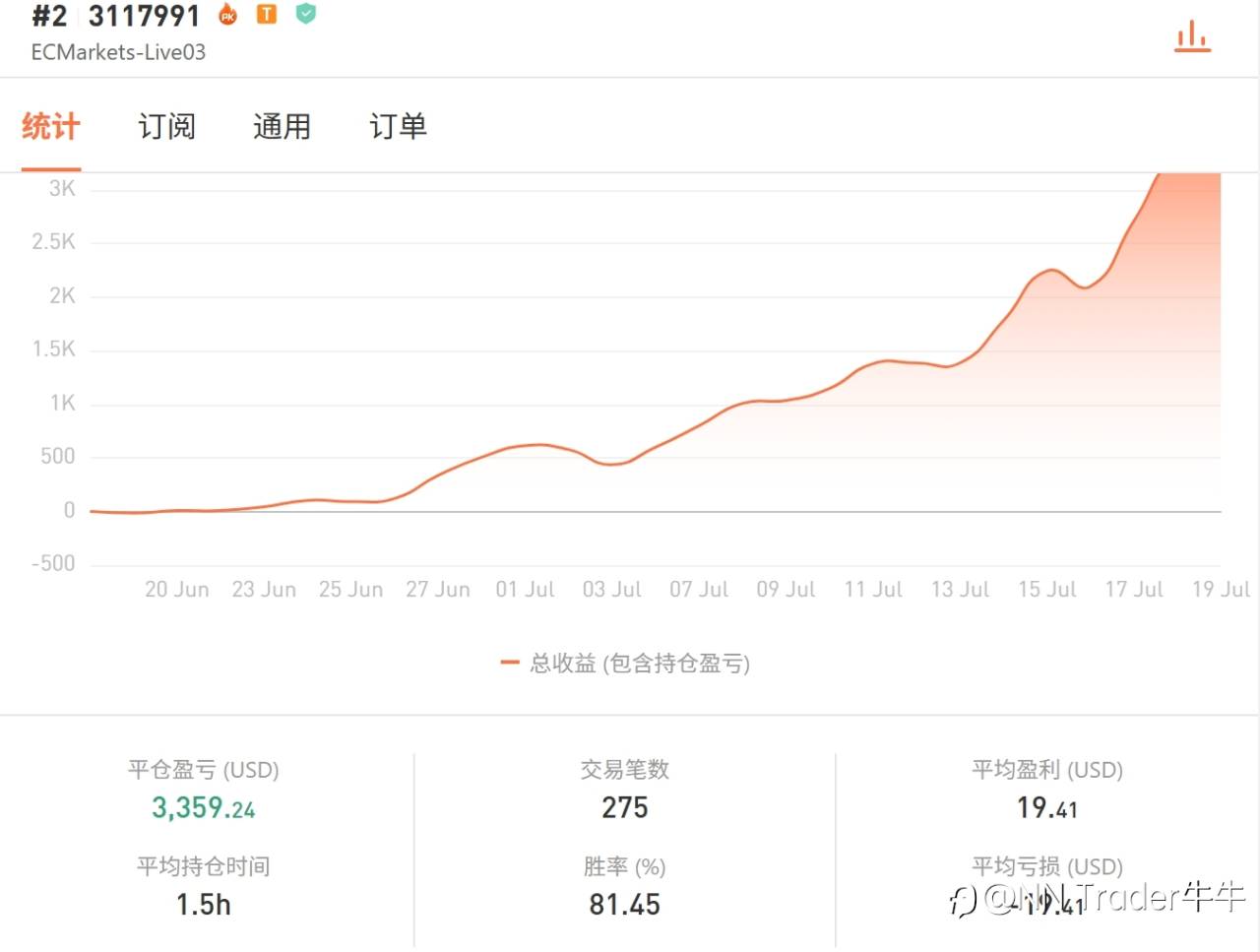This screenshot has width=1260, height=952.
Task: Click the 交易笔数 value 275
Action: pyautogui.click(x=625, y=807)
